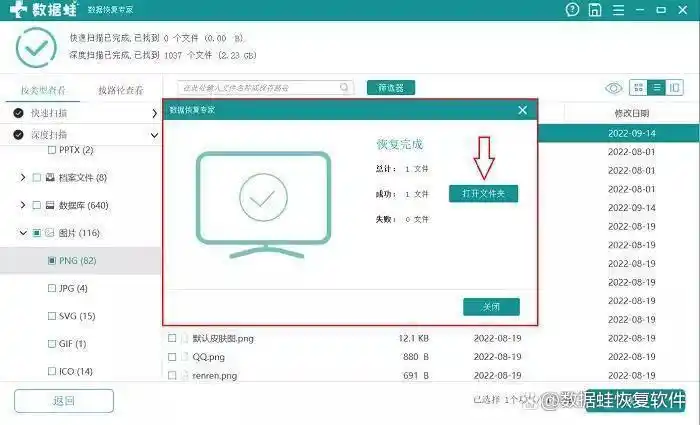Click the 快速扫描 label
The image size is (700, 425).
coord(49,113)
